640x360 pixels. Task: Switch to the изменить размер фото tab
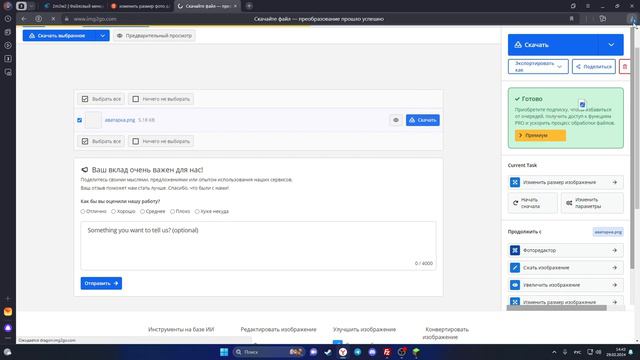click(x=141, y=6)
